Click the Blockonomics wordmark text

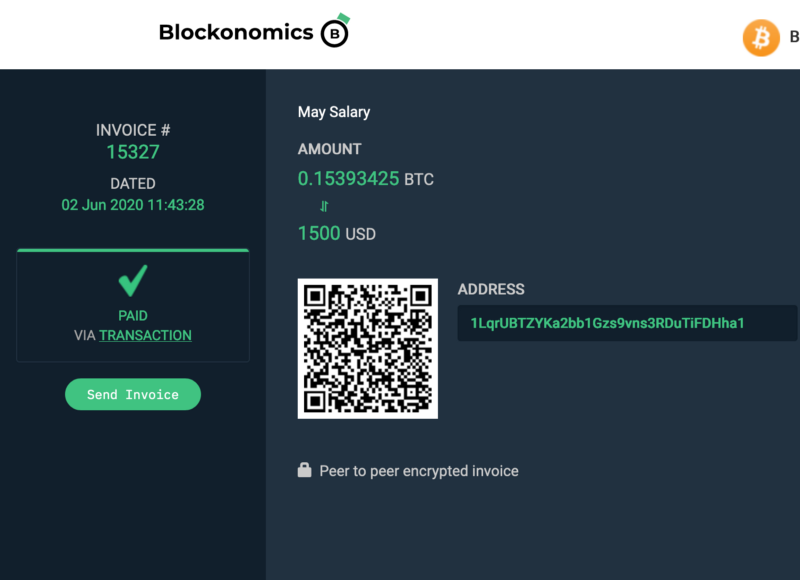click(x=236, y=32)
